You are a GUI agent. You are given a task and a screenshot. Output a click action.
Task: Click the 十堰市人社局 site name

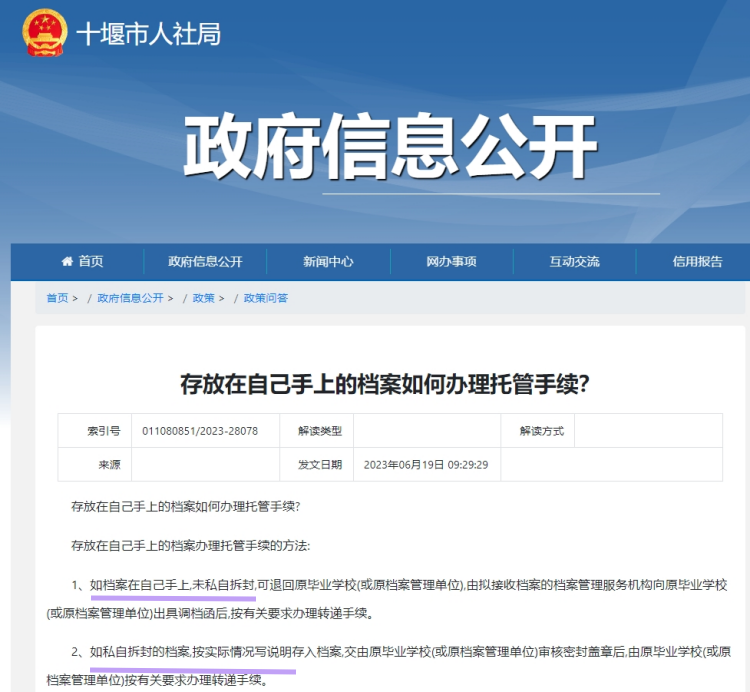click(149, 34)
